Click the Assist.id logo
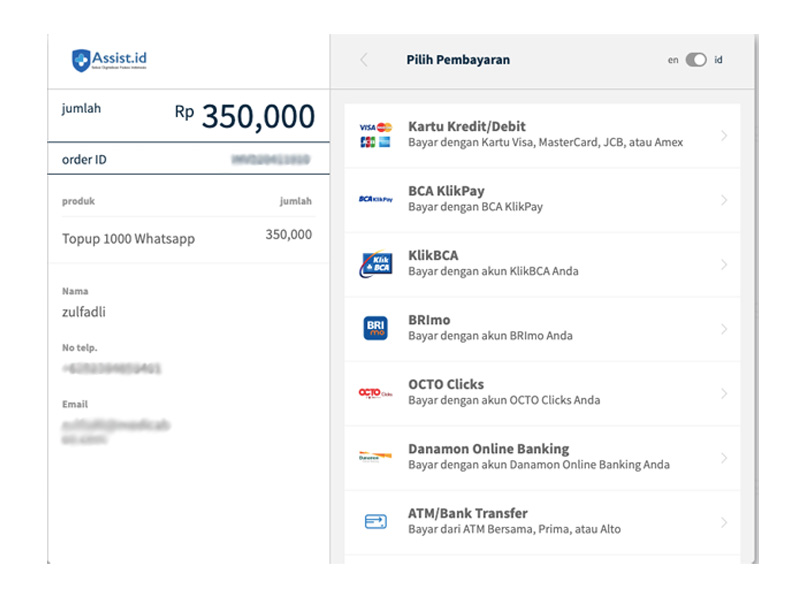 coord(109,60)
